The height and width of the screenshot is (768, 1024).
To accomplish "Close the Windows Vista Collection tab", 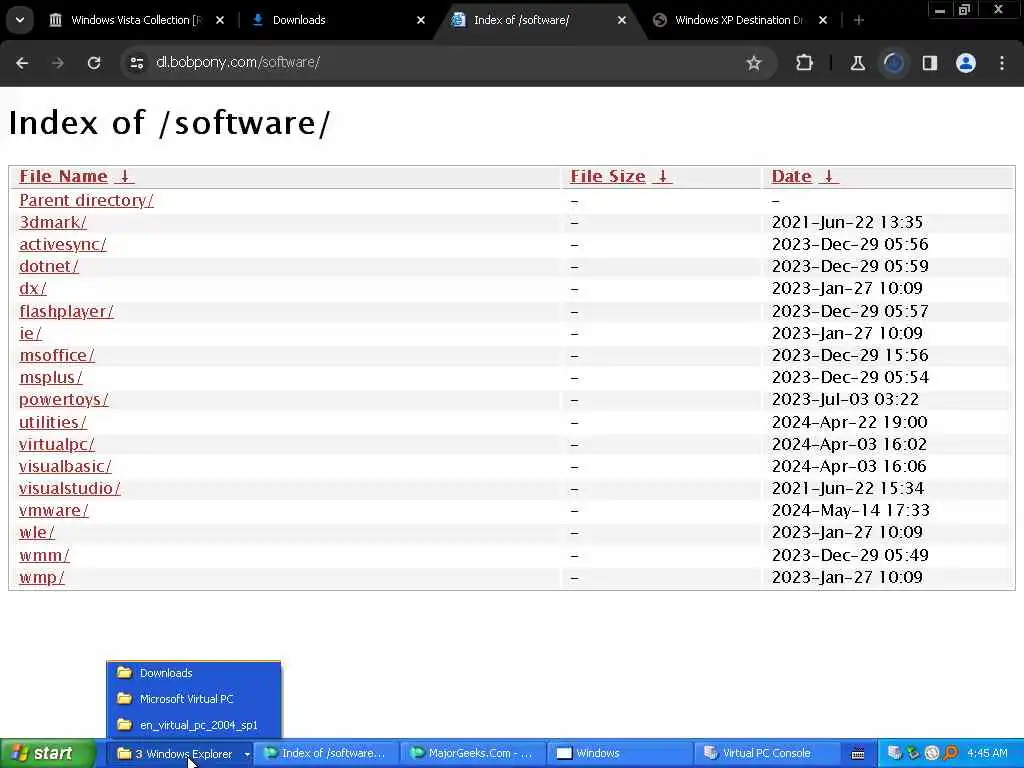I will pyautogui.click(x=220, y=20).
